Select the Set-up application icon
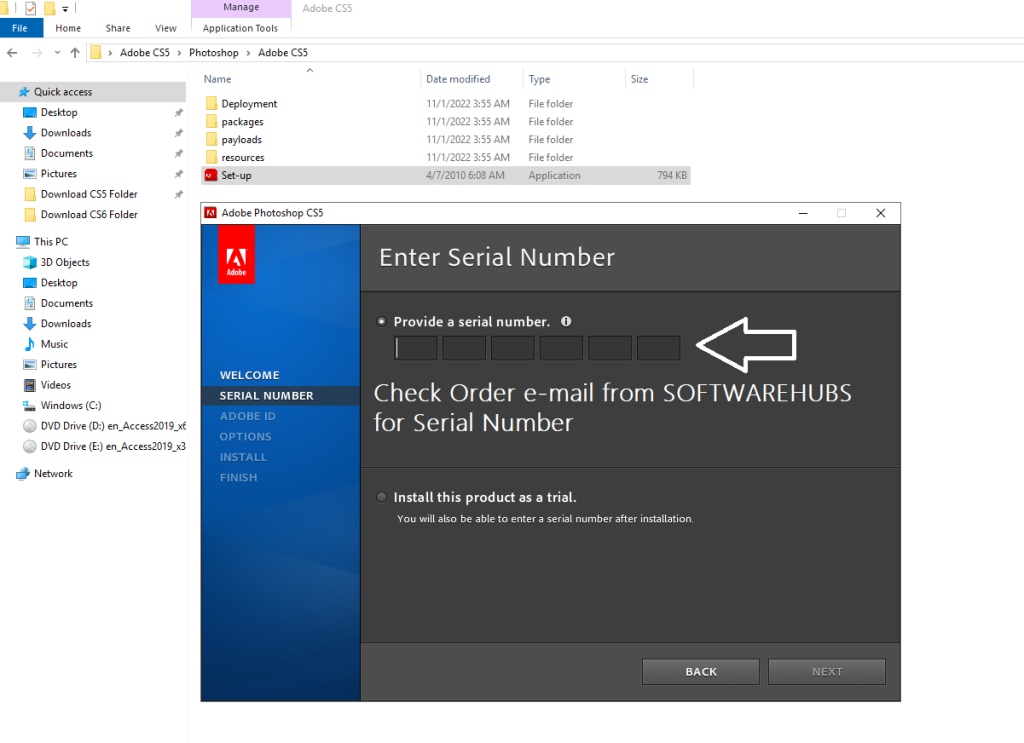The image size is (1024, 743). (x=211, y=175)
